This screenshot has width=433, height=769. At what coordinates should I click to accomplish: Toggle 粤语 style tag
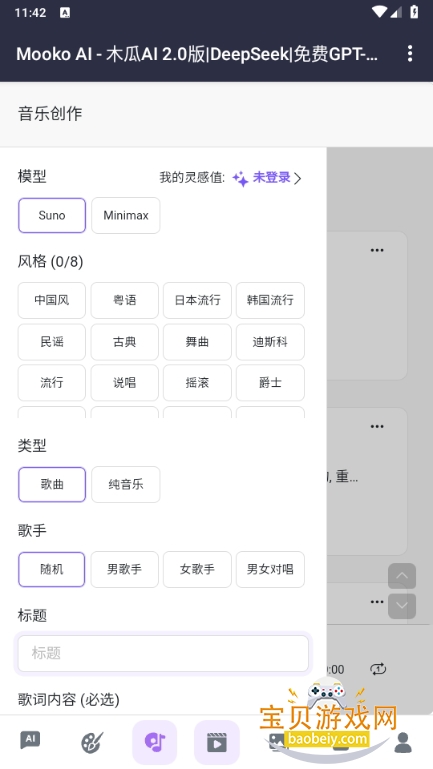125,300
